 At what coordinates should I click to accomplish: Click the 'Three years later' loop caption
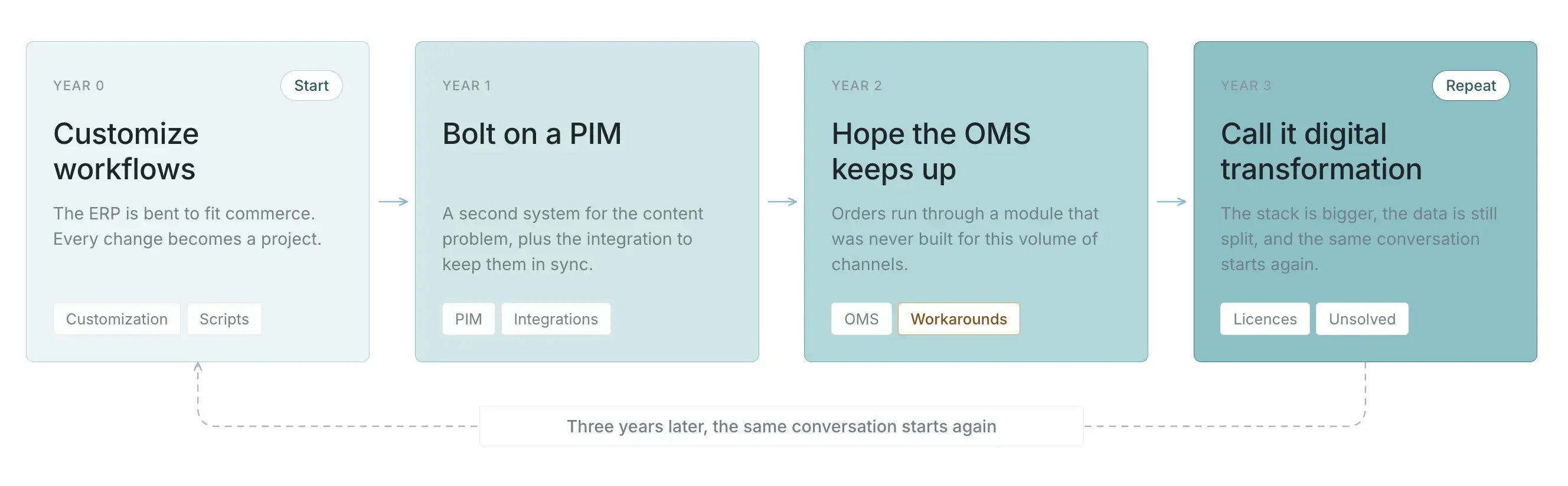coord(782,426)
